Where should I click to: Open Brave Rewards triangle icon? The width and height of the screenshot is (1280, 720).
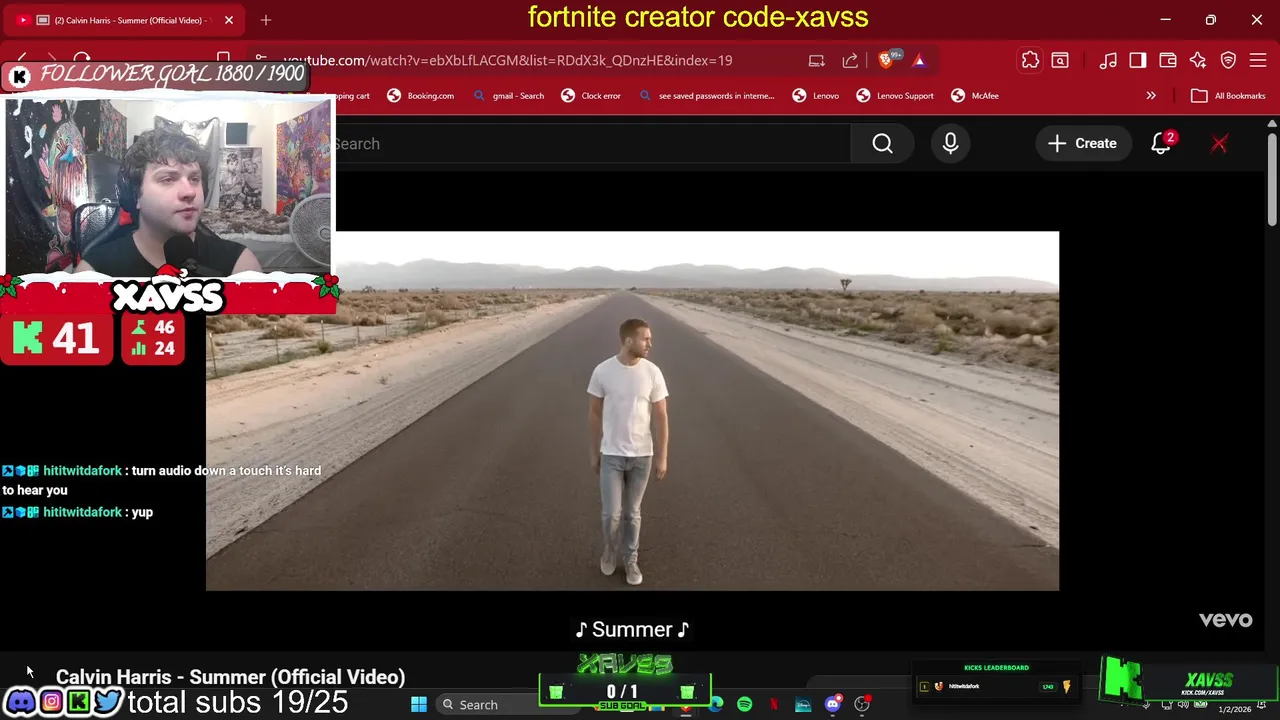919,60
